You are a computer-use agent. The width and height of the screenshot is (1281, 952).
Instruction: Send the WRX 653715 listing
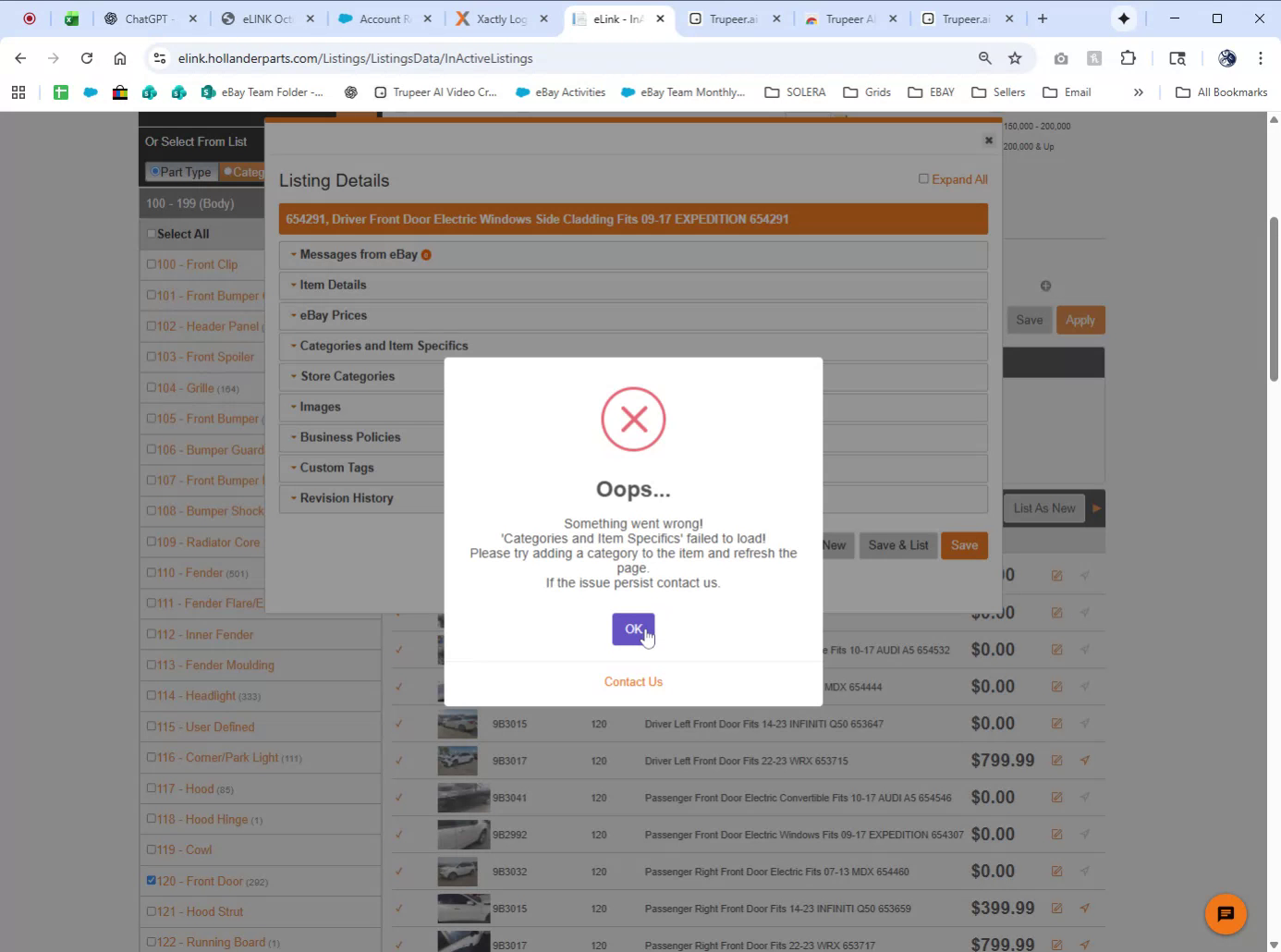[x=1085, y=761]
